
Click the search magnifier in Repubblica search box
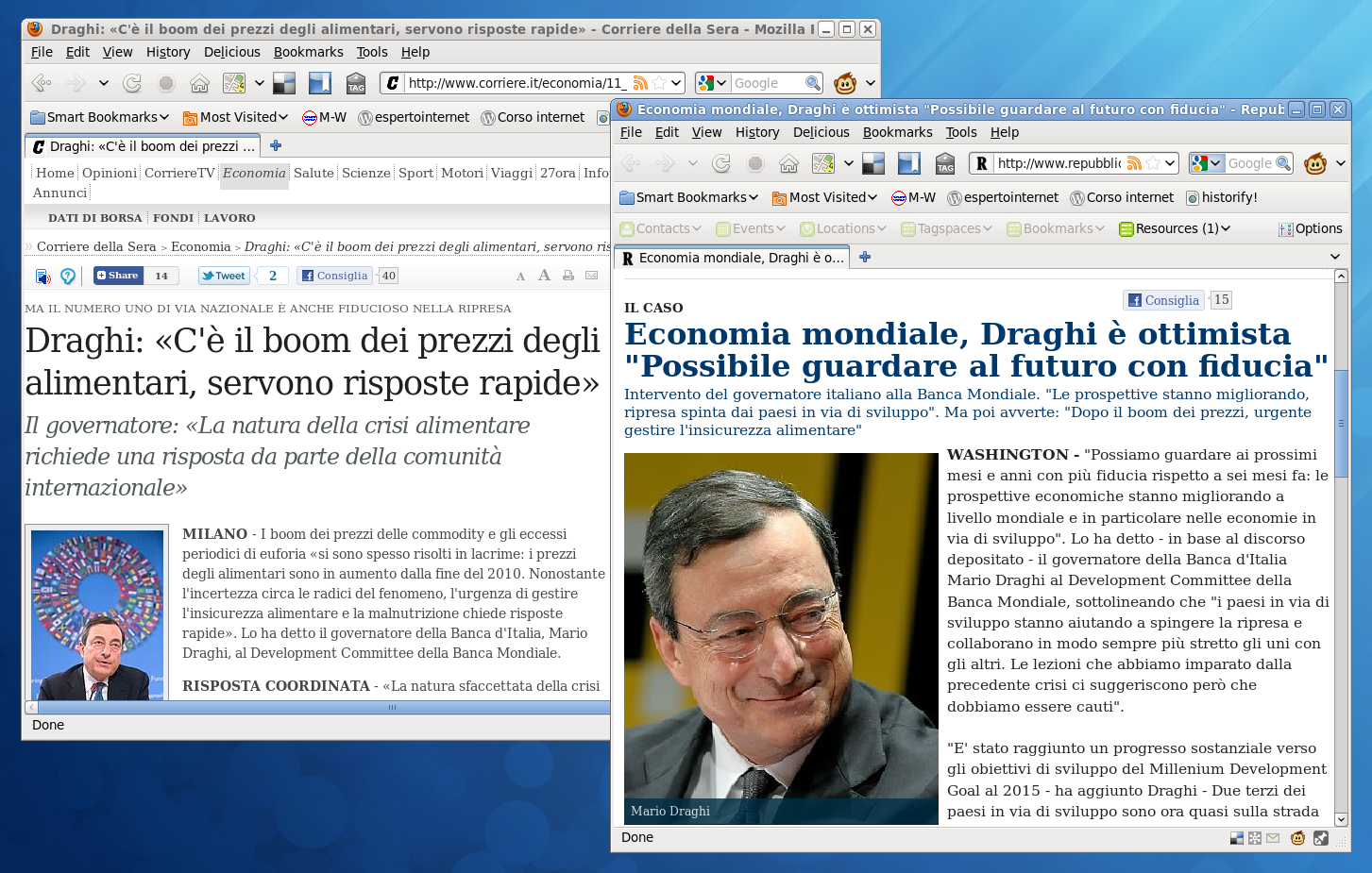point(1282,163)
